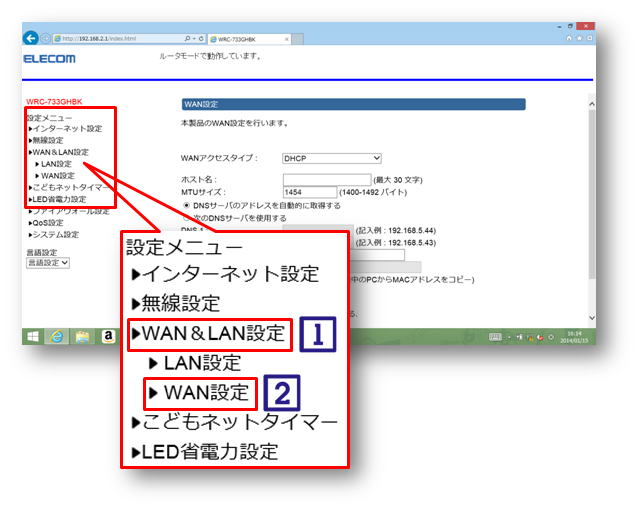Click the browser Home icon
Image resolution: width=638 pixels, height=509 pixels.
click(569, 38)
